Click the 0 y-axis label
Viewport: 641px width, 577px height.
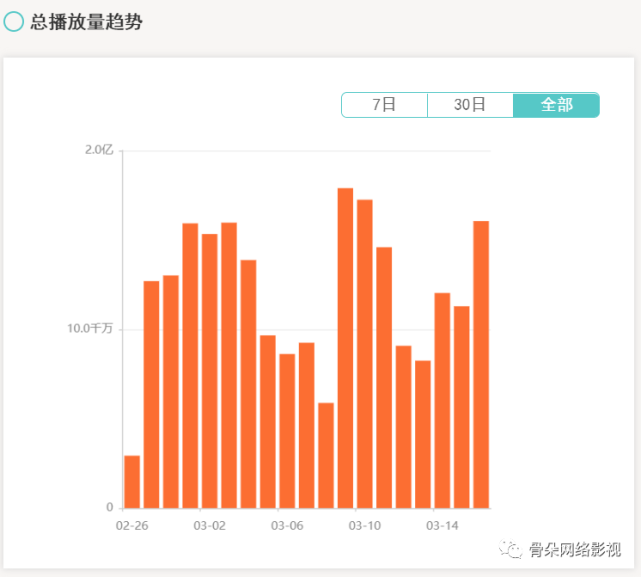[110, 507]
